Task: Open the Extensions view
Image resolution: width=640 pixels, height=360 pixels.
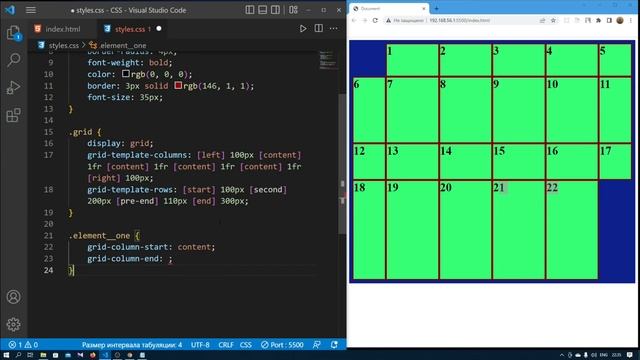Action: pyautogui.click(x=13, y=115)
